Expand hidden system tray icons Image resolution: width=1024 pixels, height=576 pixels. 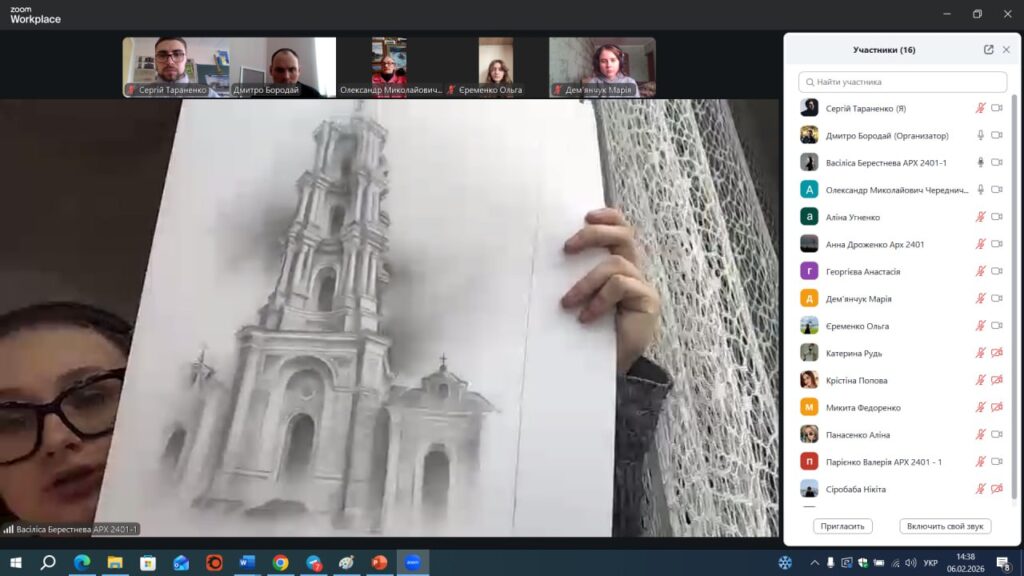(x=815, y=563)
